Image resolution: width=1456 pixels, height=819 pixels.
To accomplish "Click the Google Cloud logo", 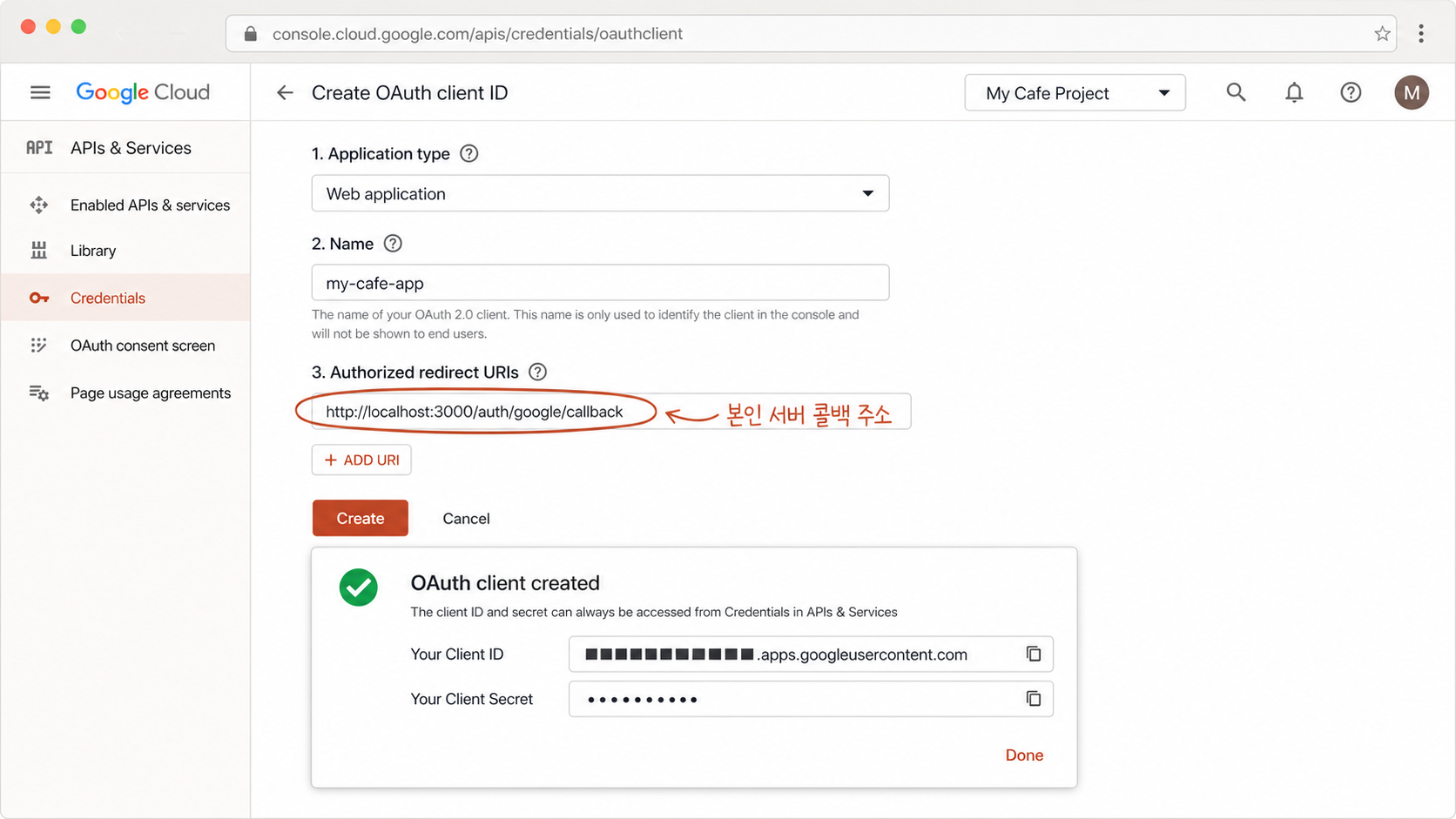I will [143, 92].
